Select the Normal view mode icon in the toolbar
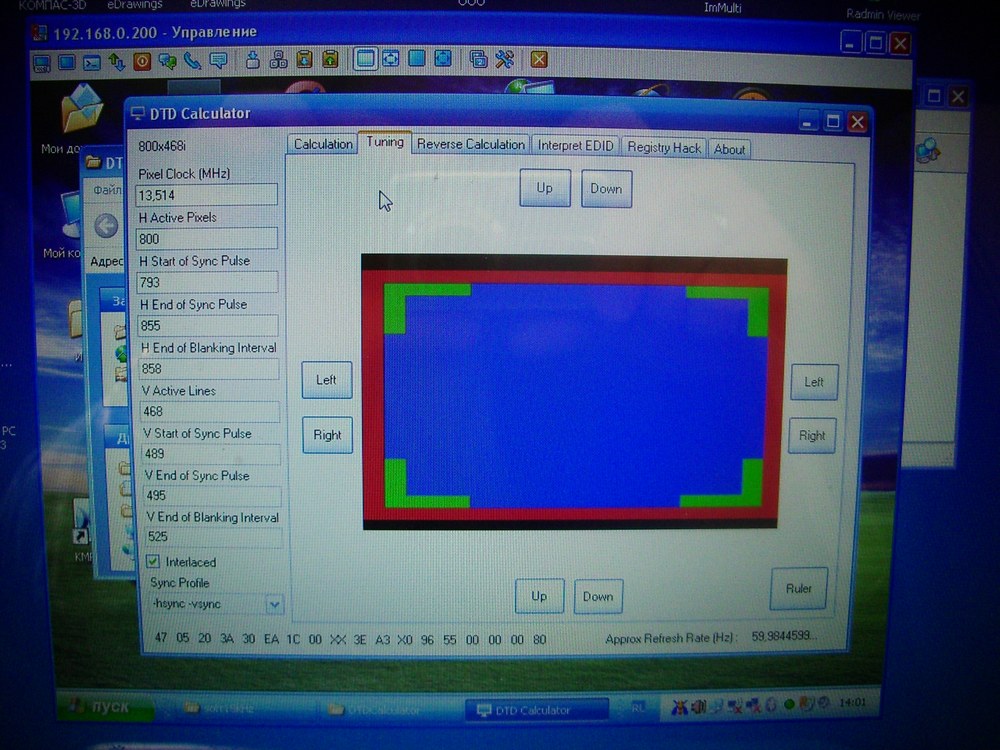Screen dimensions: 1000x750 pyautogui.click(x=365, y=60)
